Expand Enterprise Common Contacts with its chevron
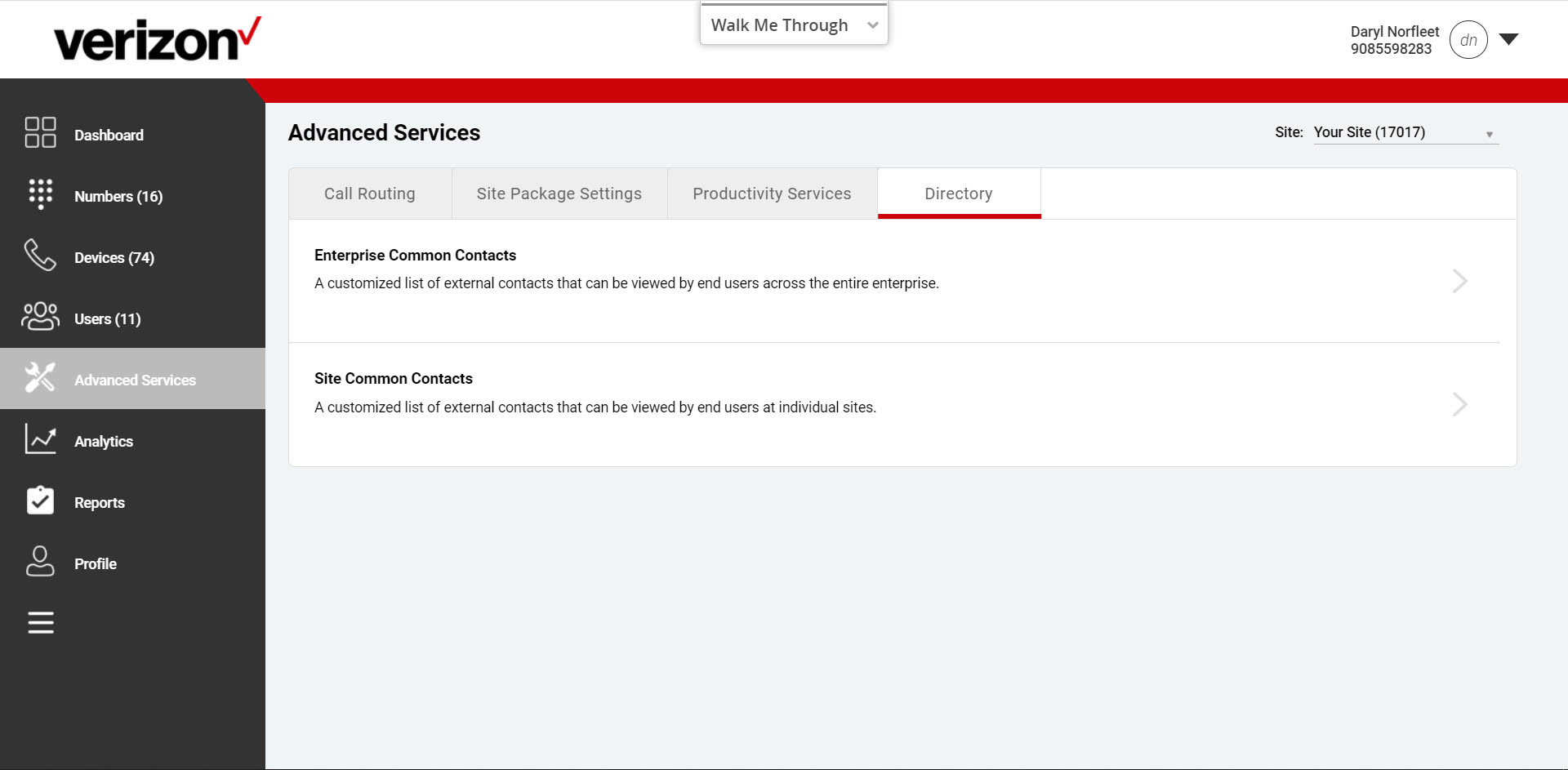The image size is (1568, 770). (x=1460, y=281)
